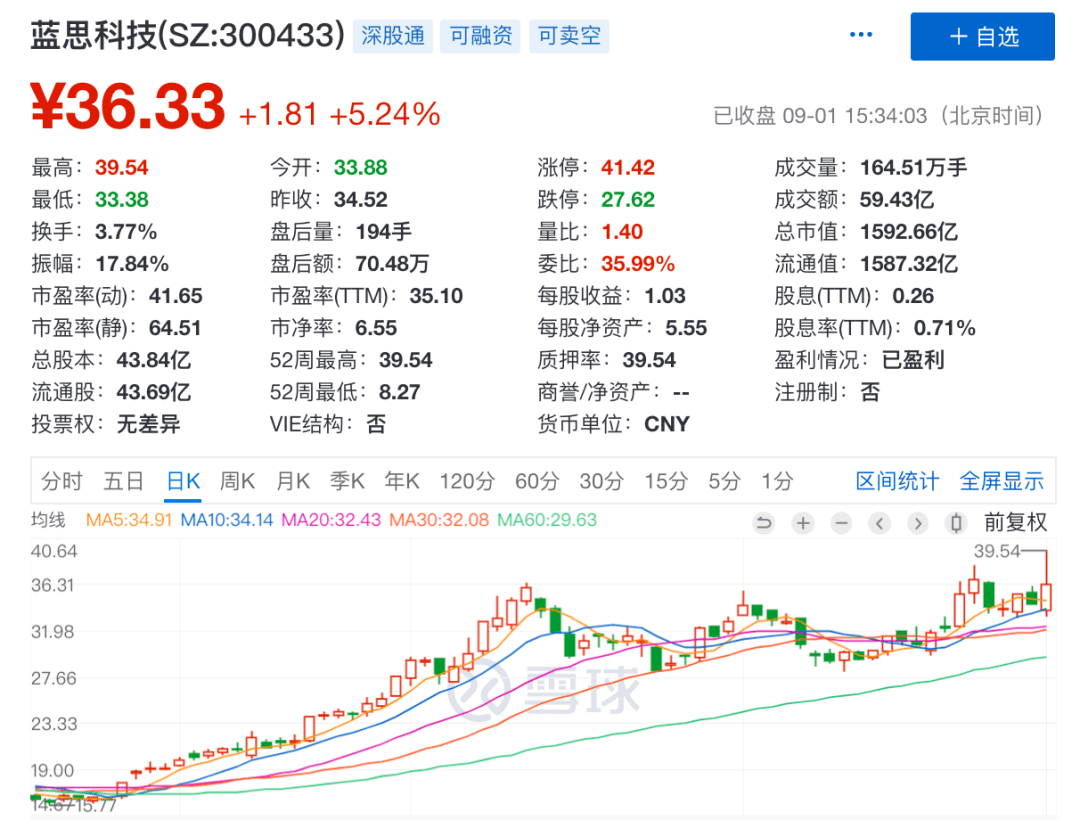
Task: Click the latest candlestick on chart
Action: [x=1046, y=590]
